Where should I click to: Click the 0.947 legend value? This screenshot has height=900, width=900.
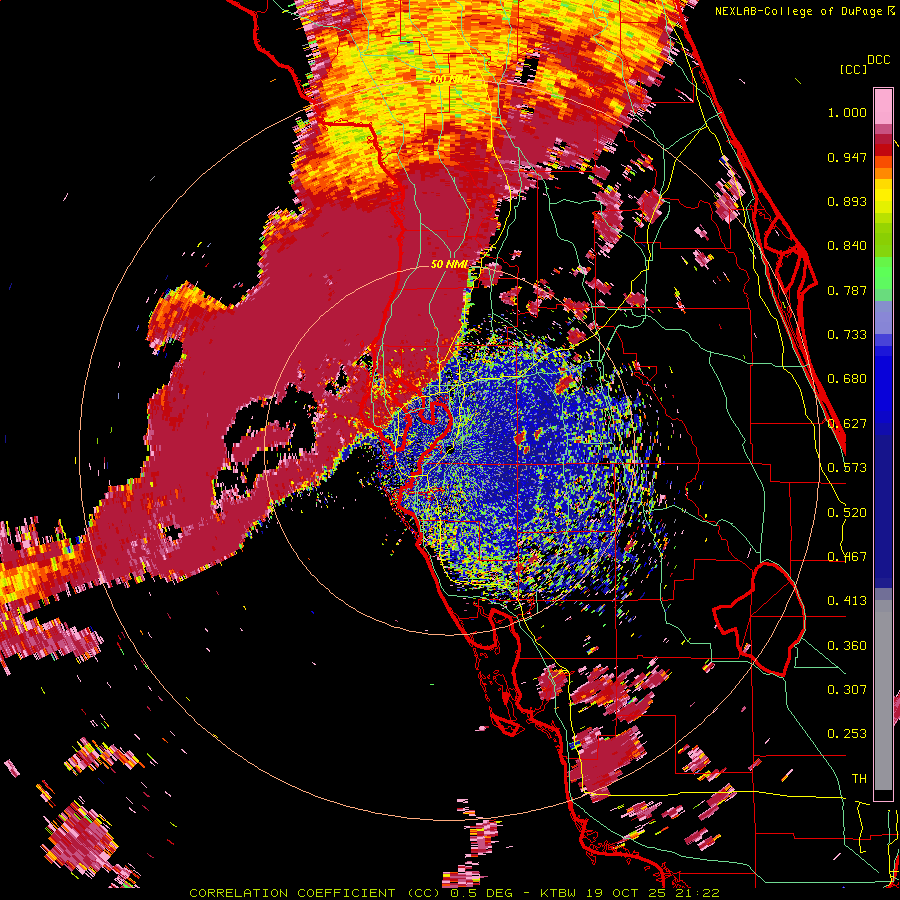[847, 157]
